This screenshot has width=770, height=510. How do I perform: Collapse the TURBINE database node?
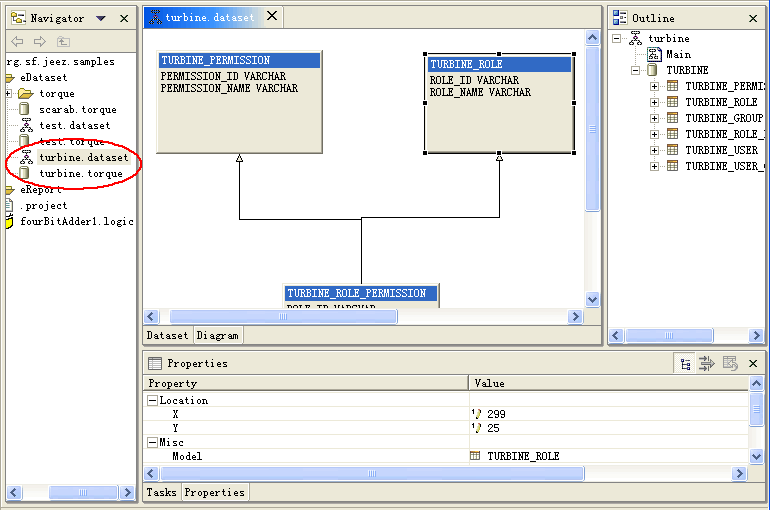(x=635, y=70)
